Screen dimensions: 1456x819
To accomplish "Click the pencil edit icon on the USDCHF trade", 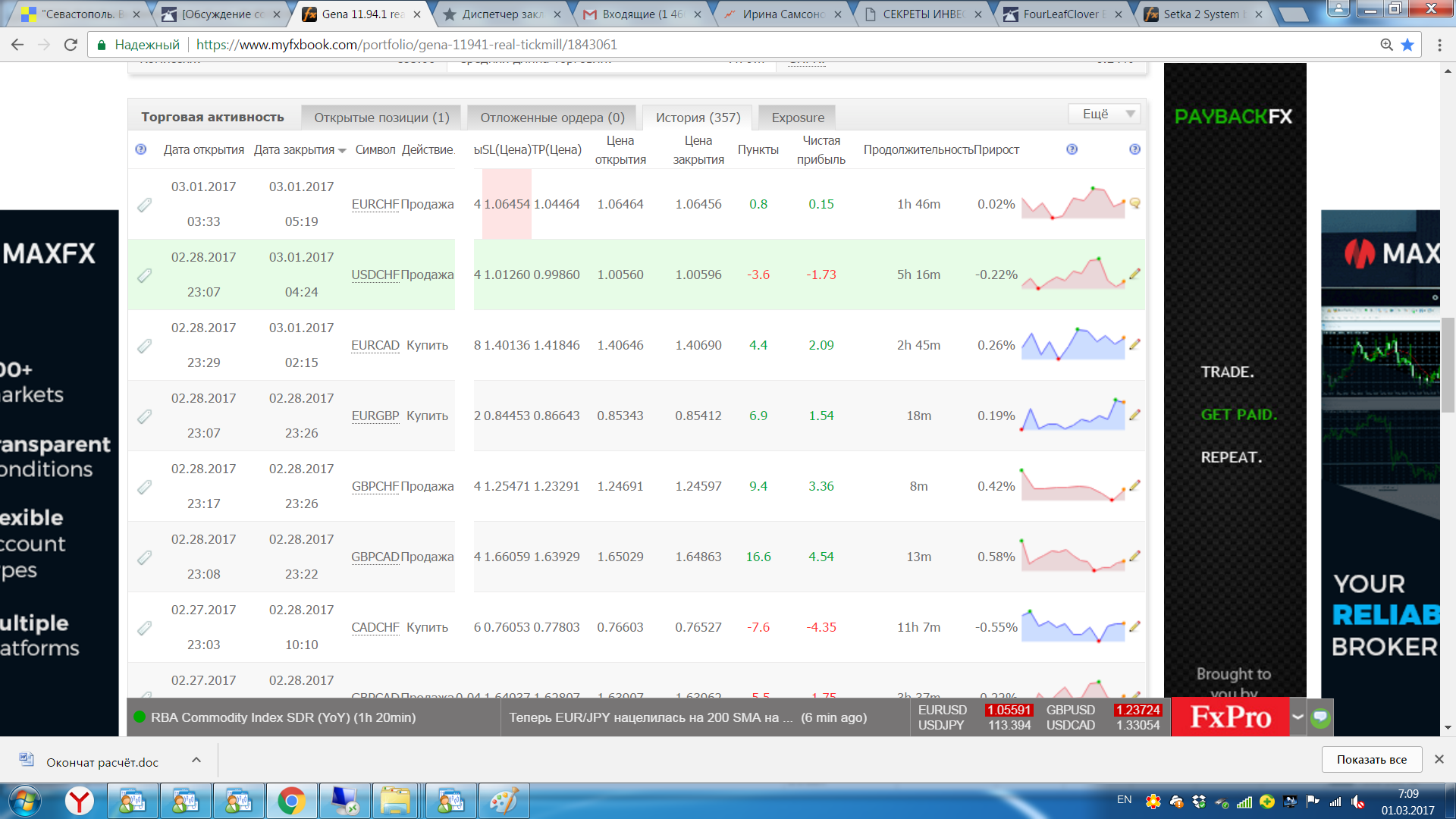I will (x=1134, y=274).
